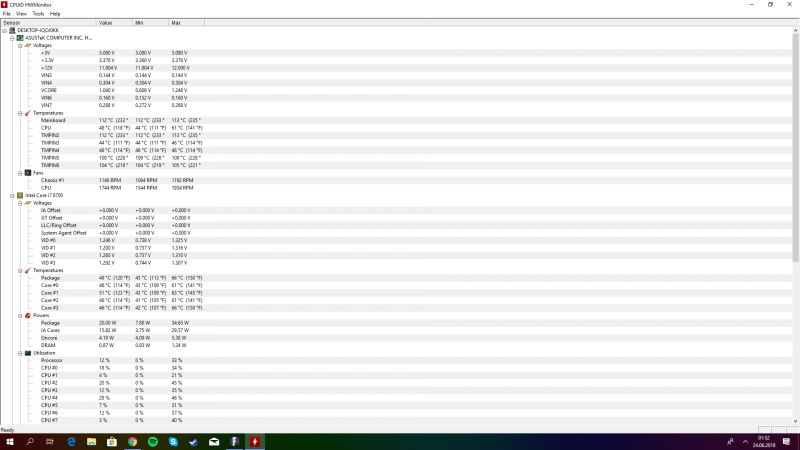Click the HWMonitor taskbar icon
The width and height of the screenshot is (800, 450).
click(x=255, y=442)
